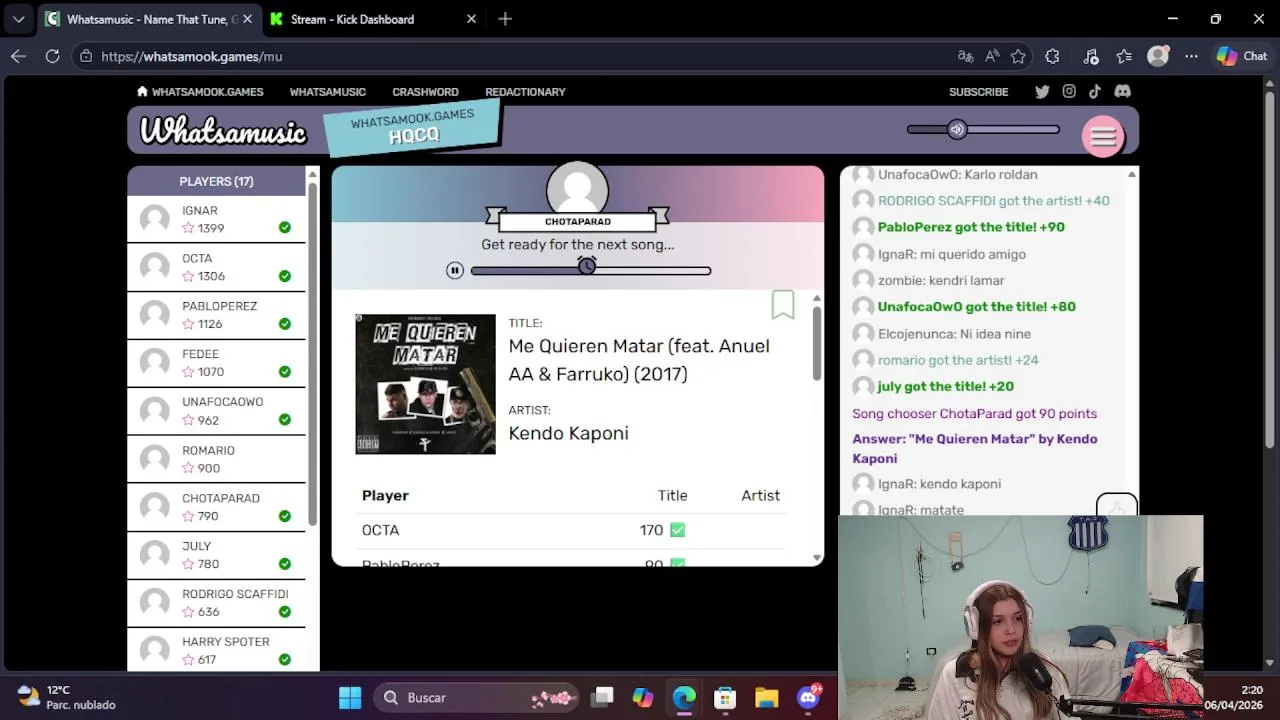Viewport: 1280px width, 720px height.
Task: Click the Artist column header in results
Action: [x=760, y=495]
